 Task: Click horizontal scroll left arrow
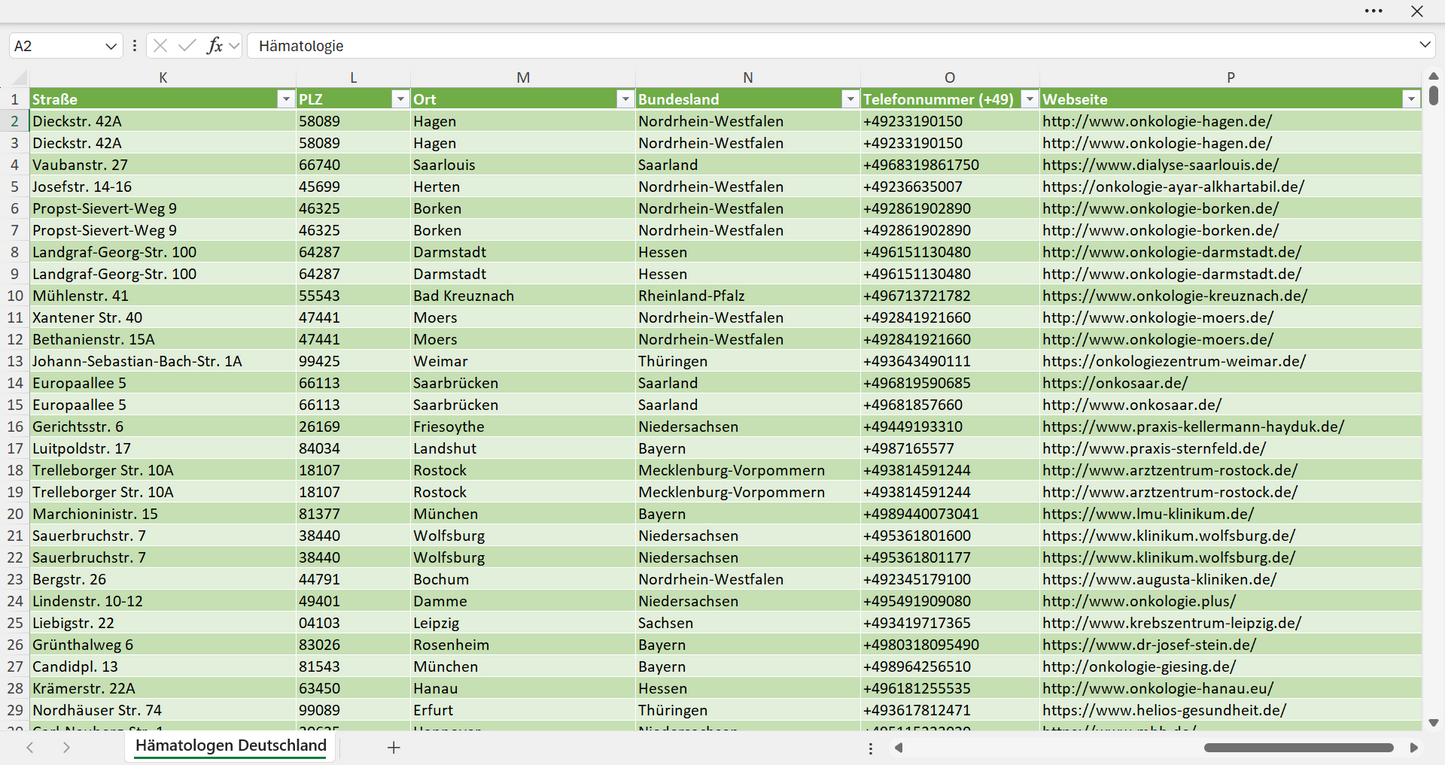click(x=899, y=747)
